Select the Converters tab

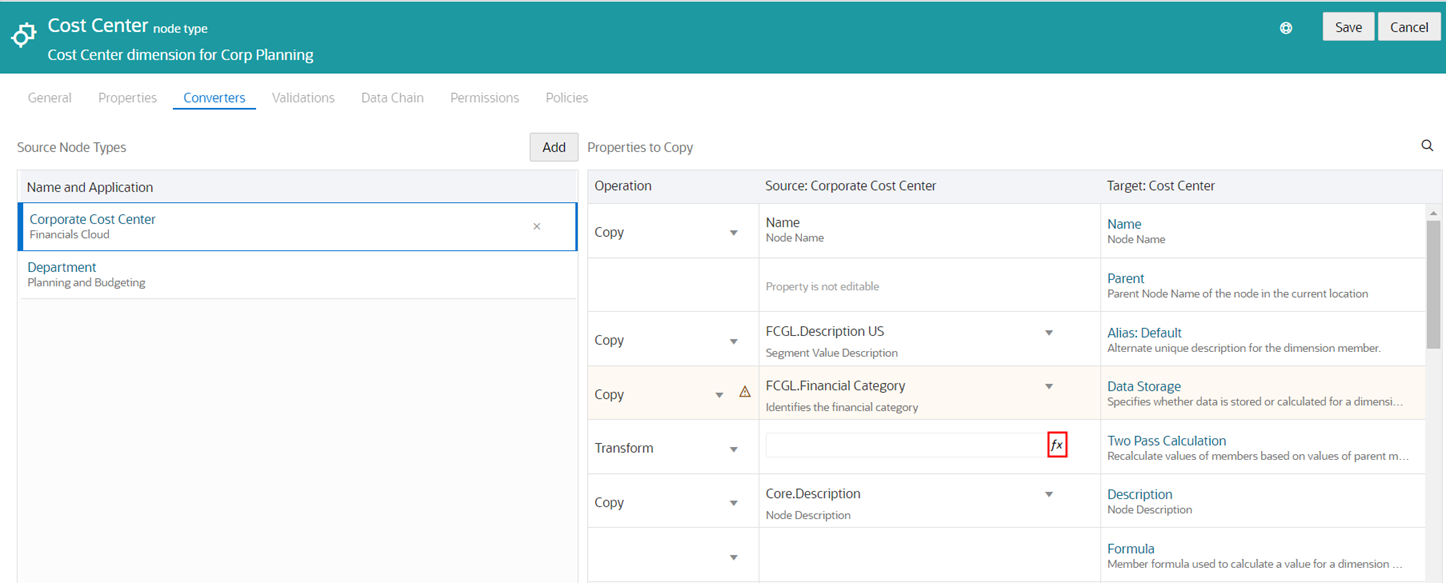(x=214, y=98)
